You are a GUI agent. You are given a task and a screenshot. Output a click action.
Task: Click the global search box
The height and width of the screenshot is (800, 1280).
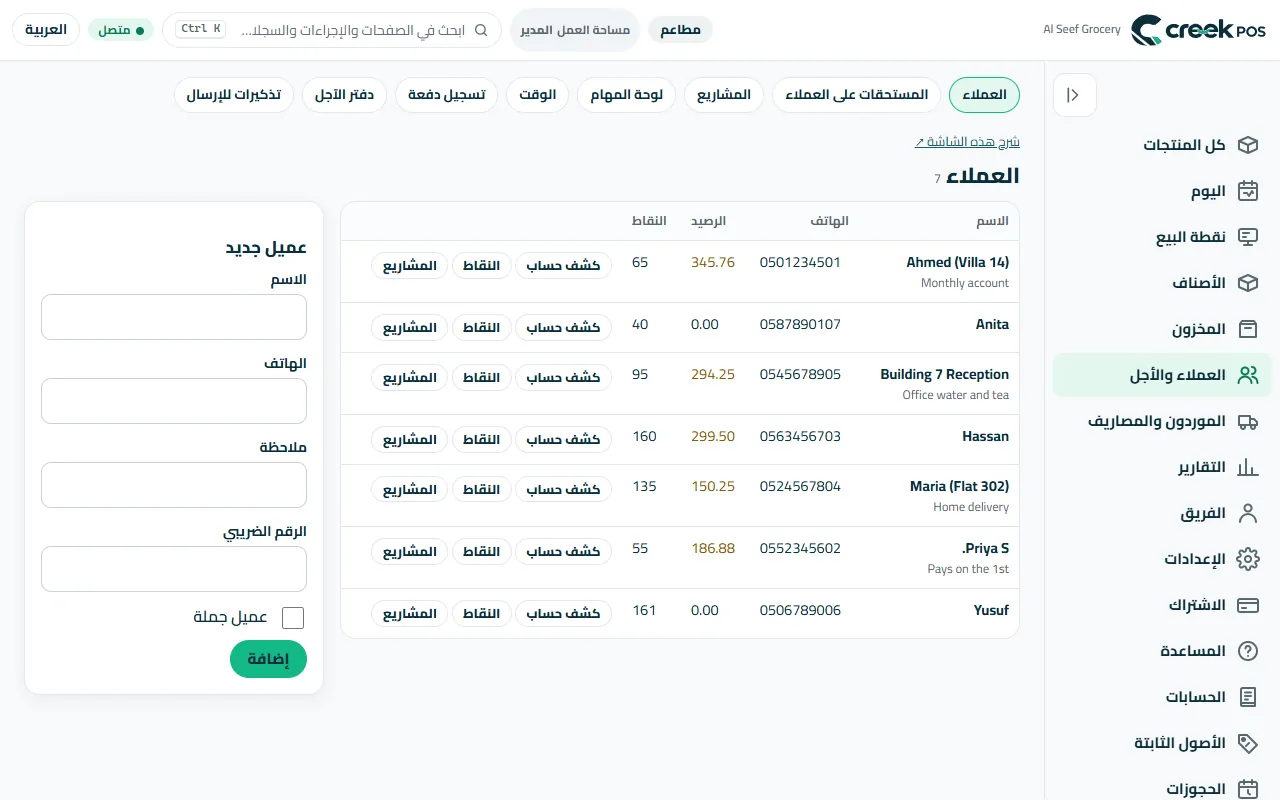[x=332, y=30]
